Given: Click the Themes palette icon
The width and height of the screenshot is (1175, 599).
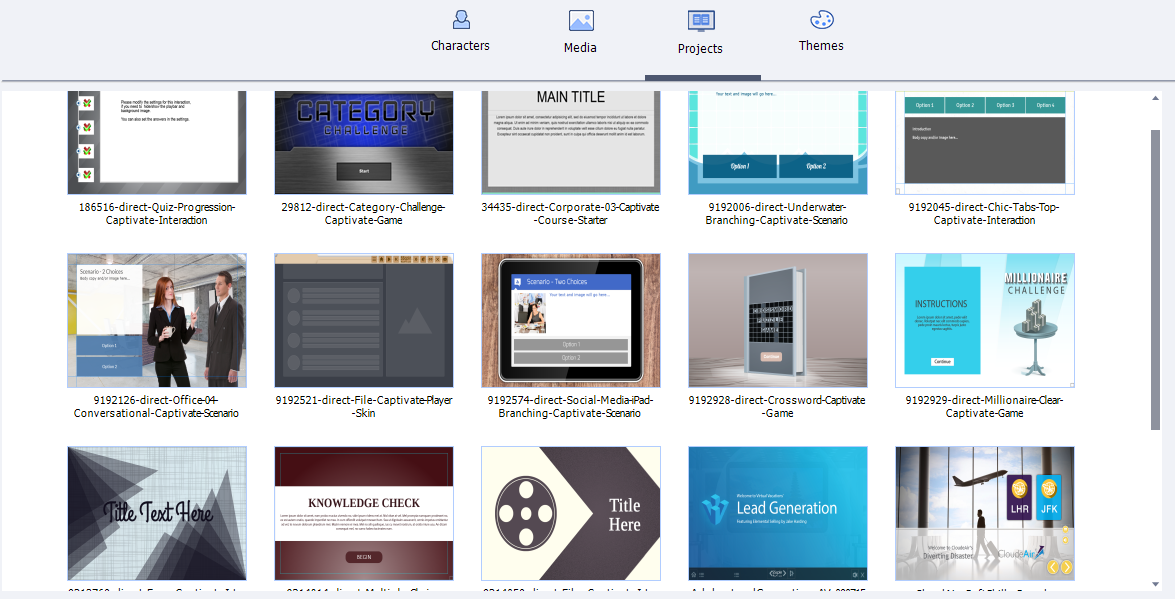Looking at the screenshot, I should tap(821, 19).
